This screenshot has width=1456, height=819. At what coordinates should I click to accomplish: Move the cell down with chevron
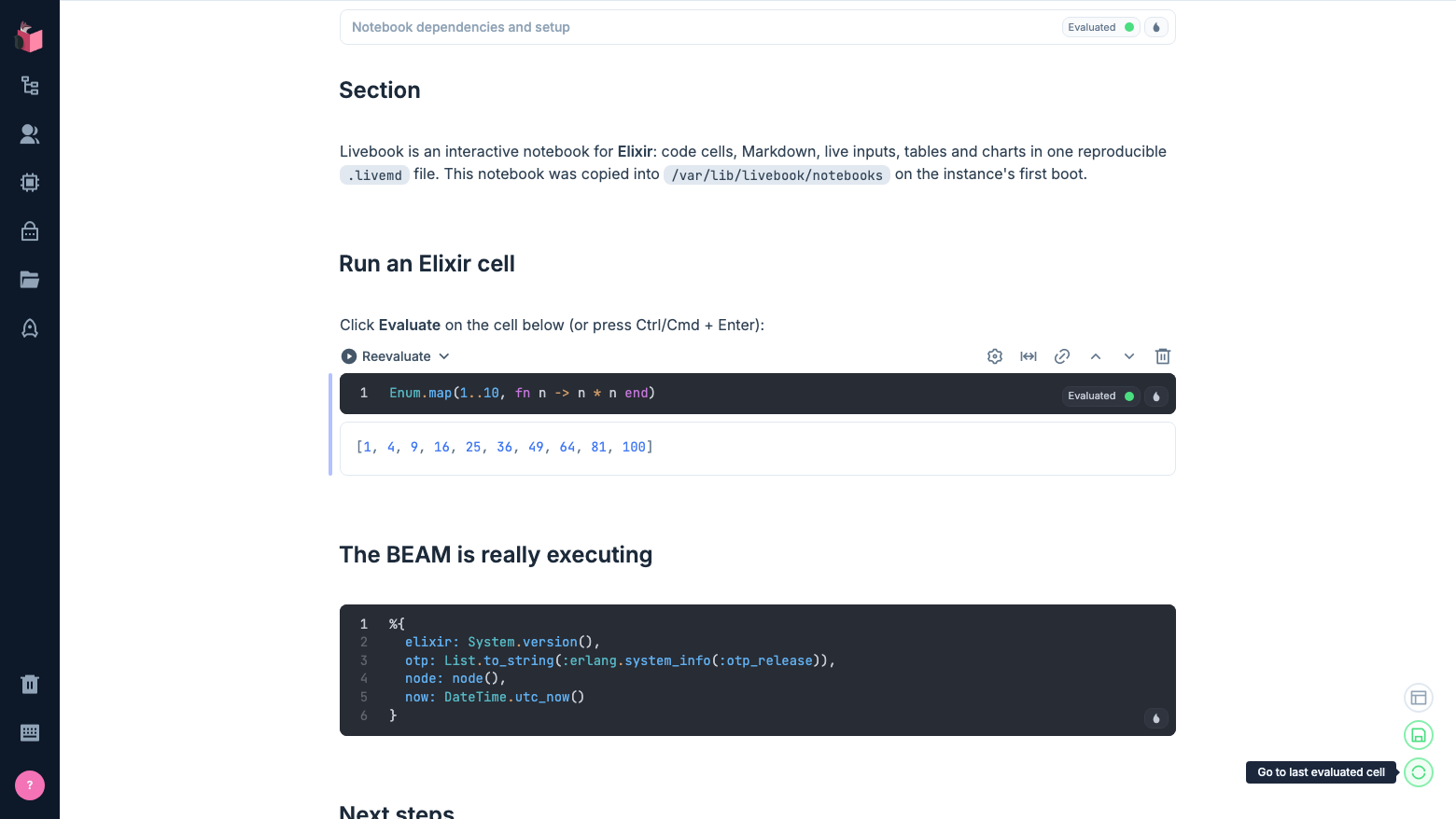[1129, 356]
